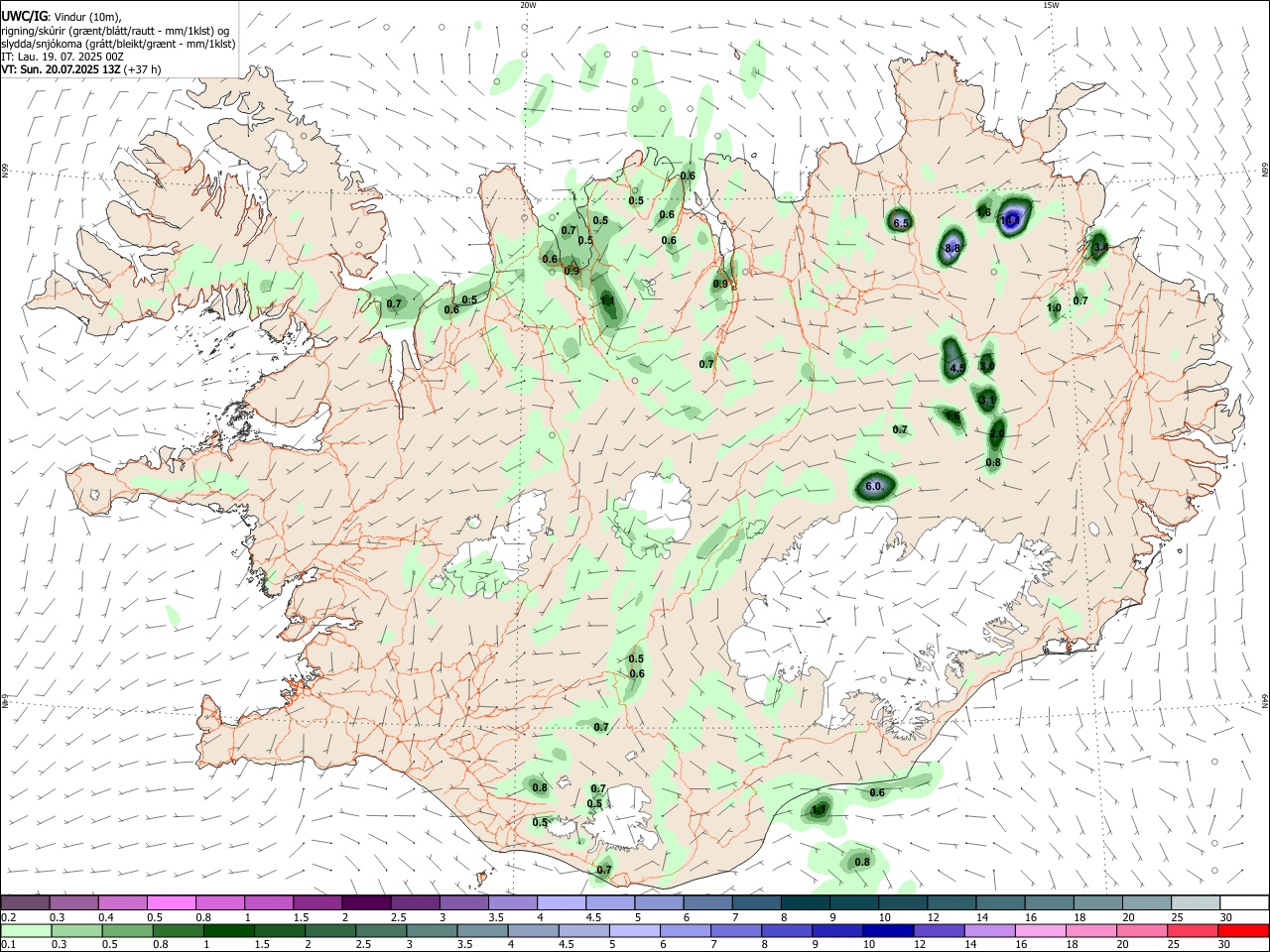1270x952 pixels.
Task: Click the '6.5' precipitation value on the map
Action: (x=901, y=224)
